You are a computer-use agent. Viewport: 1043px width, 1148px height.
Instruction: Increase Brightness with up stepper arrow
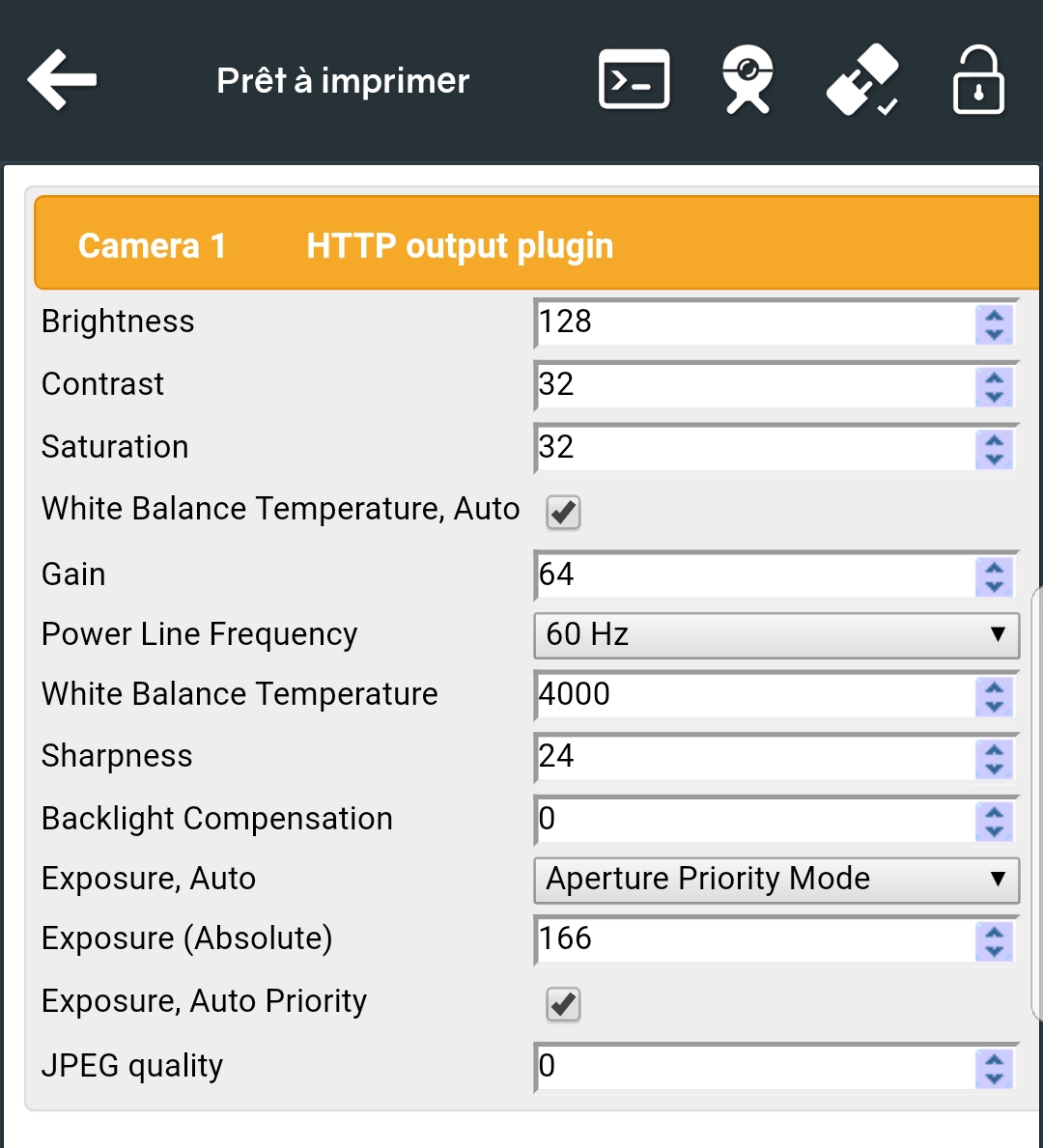994,315
